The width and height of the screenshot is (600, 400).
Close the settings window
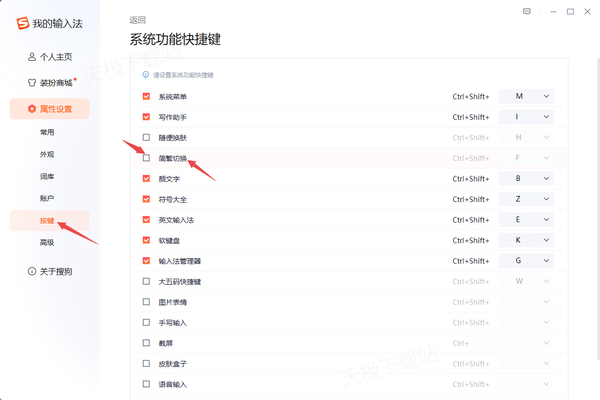click(x=587, y=12)
